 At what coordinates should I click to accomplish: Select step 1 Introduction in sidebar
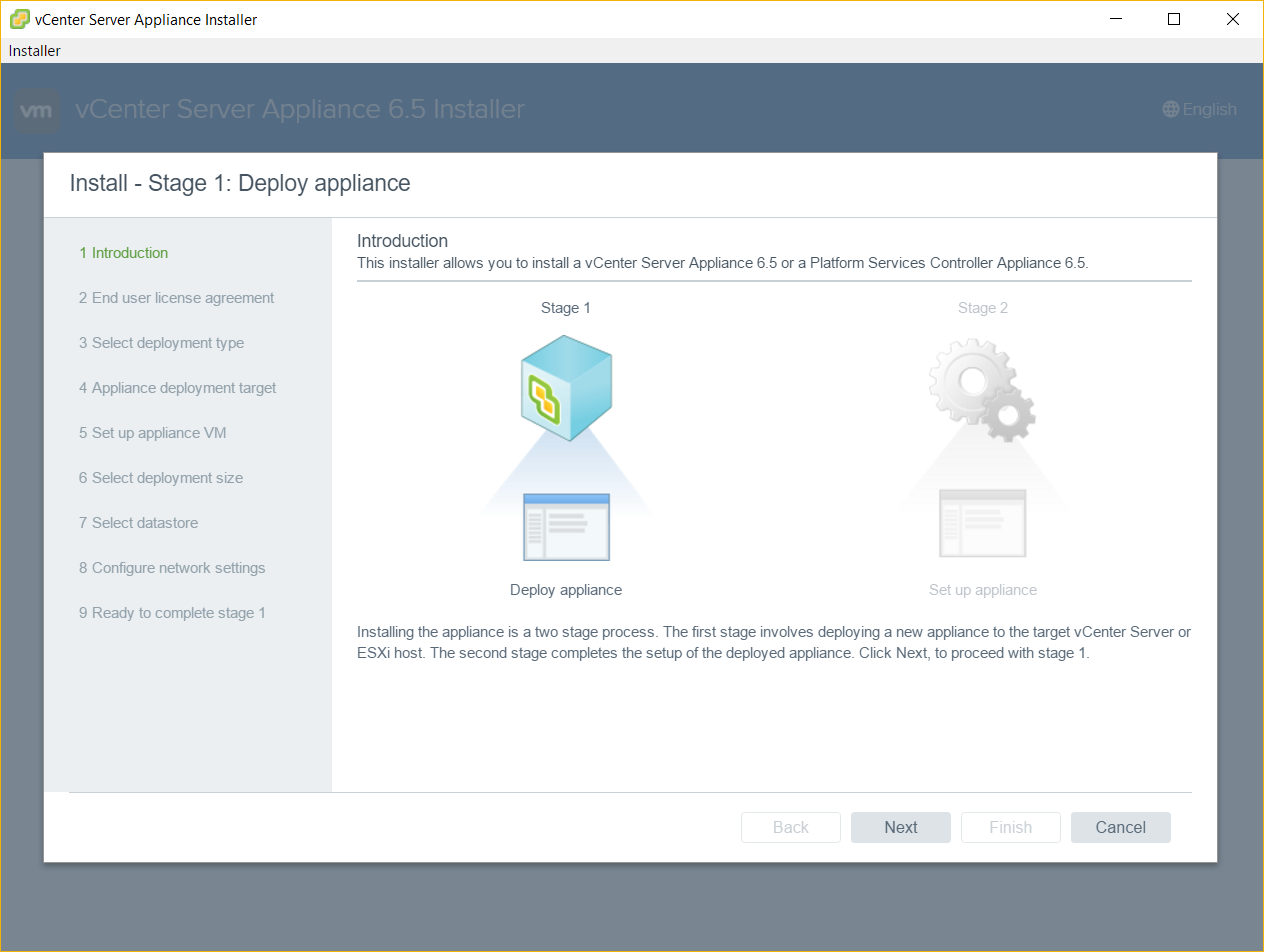[124, 253]
